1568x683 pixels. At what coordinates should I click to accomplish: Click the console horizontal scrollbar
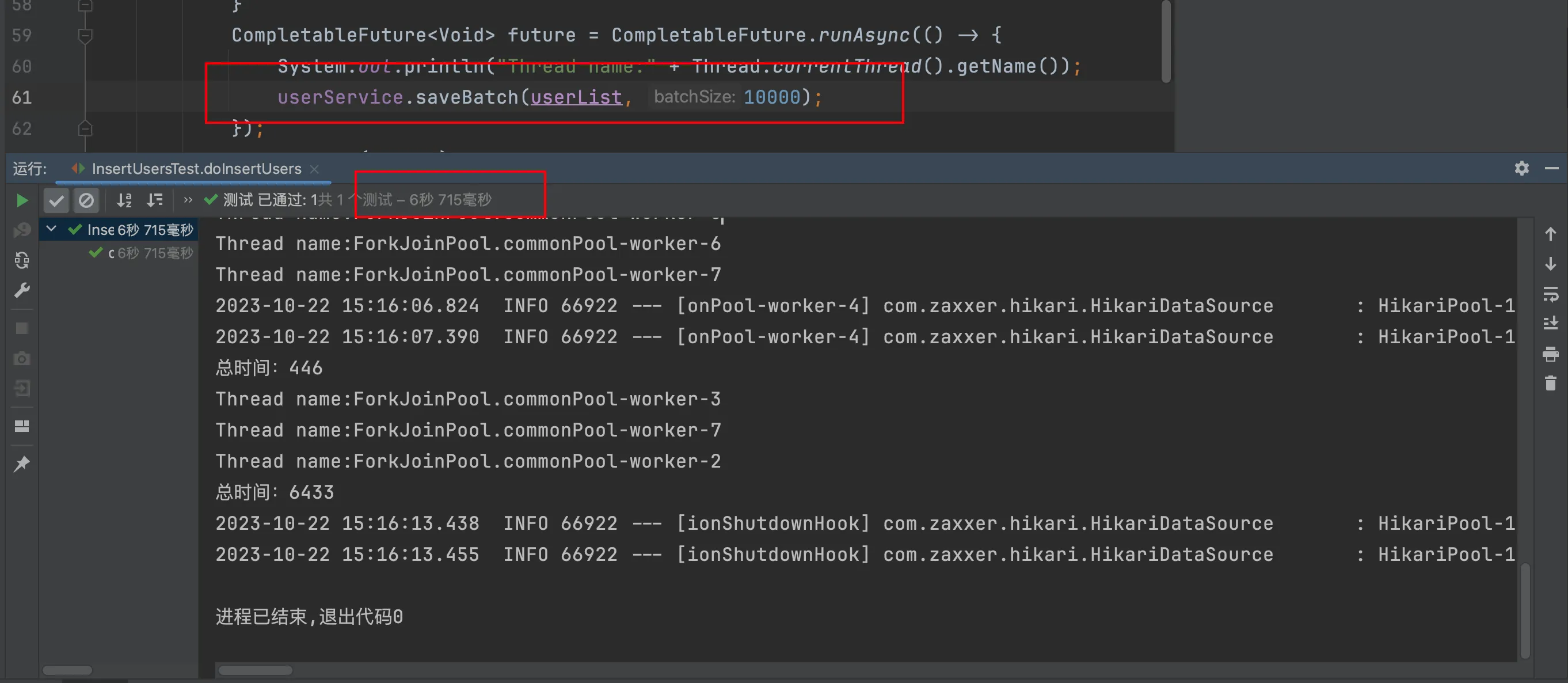256,670
